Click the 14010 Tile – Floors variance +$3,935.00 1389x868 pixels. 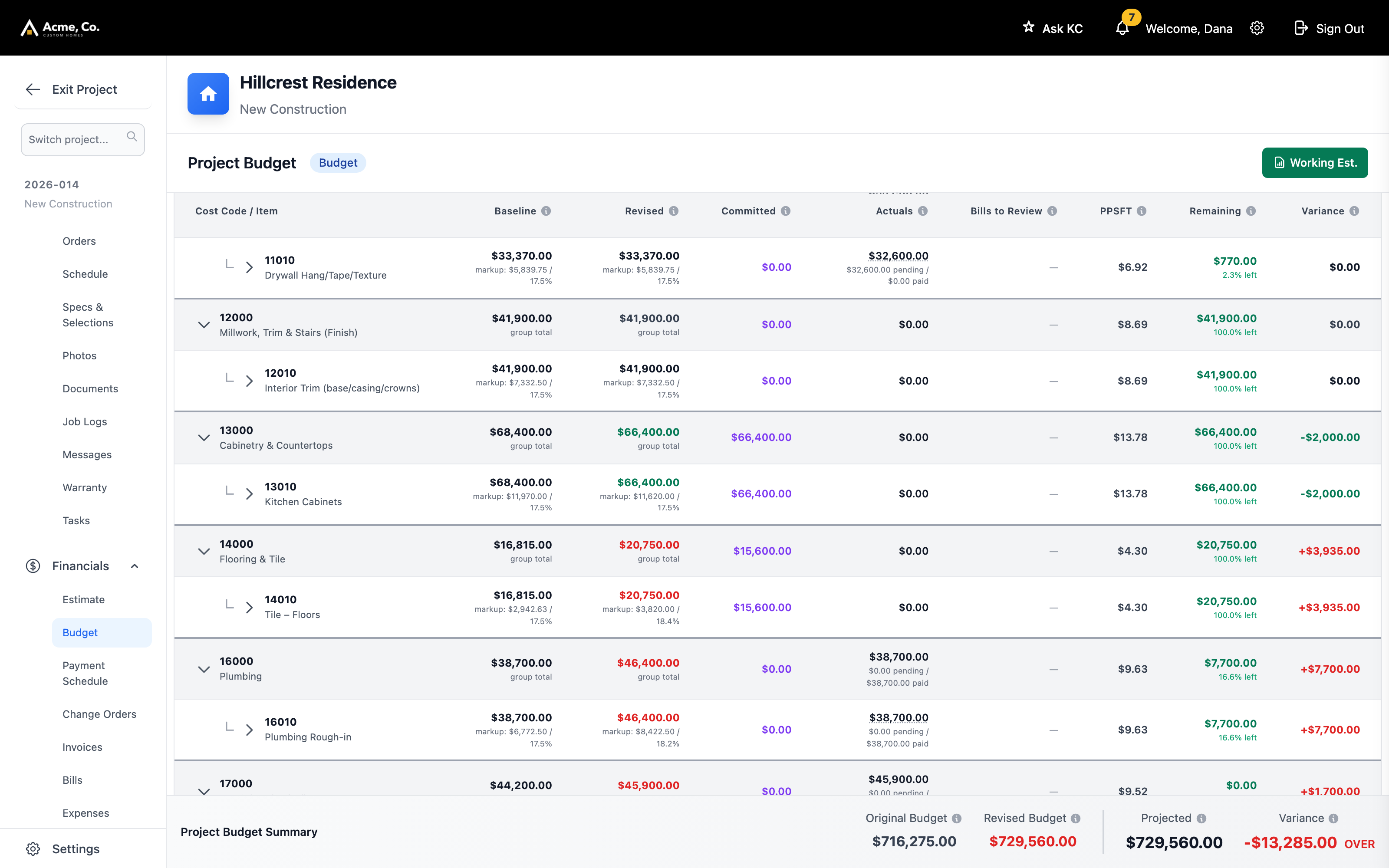(1329, 607)
